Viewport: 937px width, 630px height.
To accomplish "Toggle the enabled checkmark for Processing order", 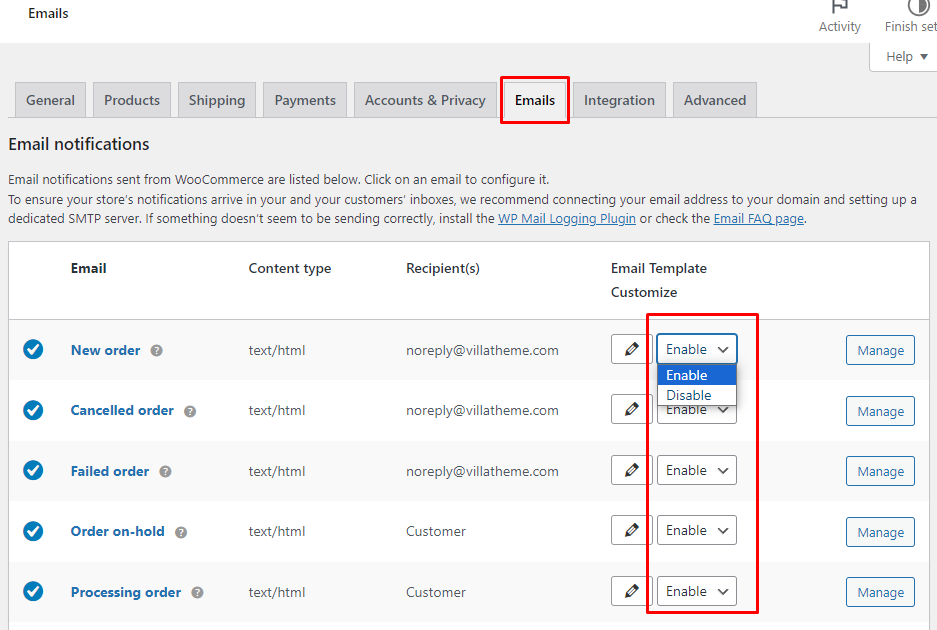I will [33, 591].
